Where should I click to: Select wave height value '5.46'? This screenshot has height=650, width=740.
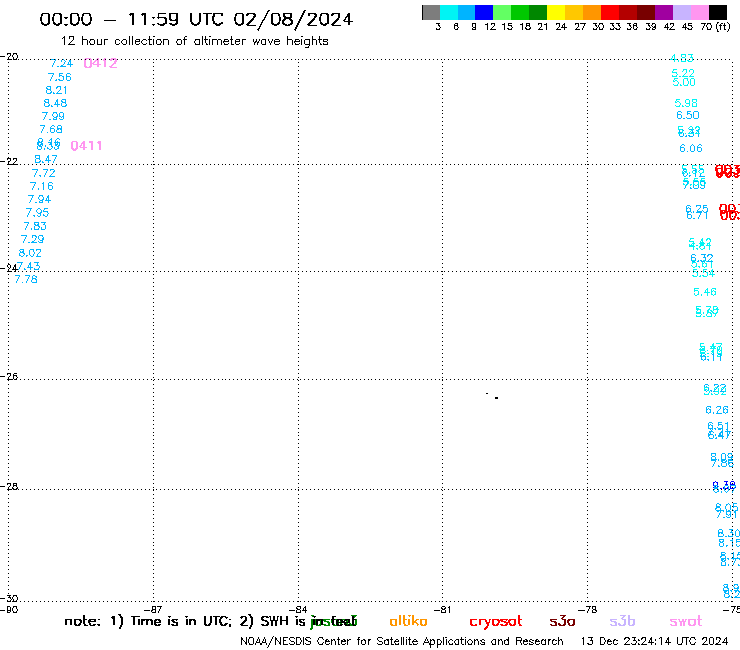click(x=705, y=292)
